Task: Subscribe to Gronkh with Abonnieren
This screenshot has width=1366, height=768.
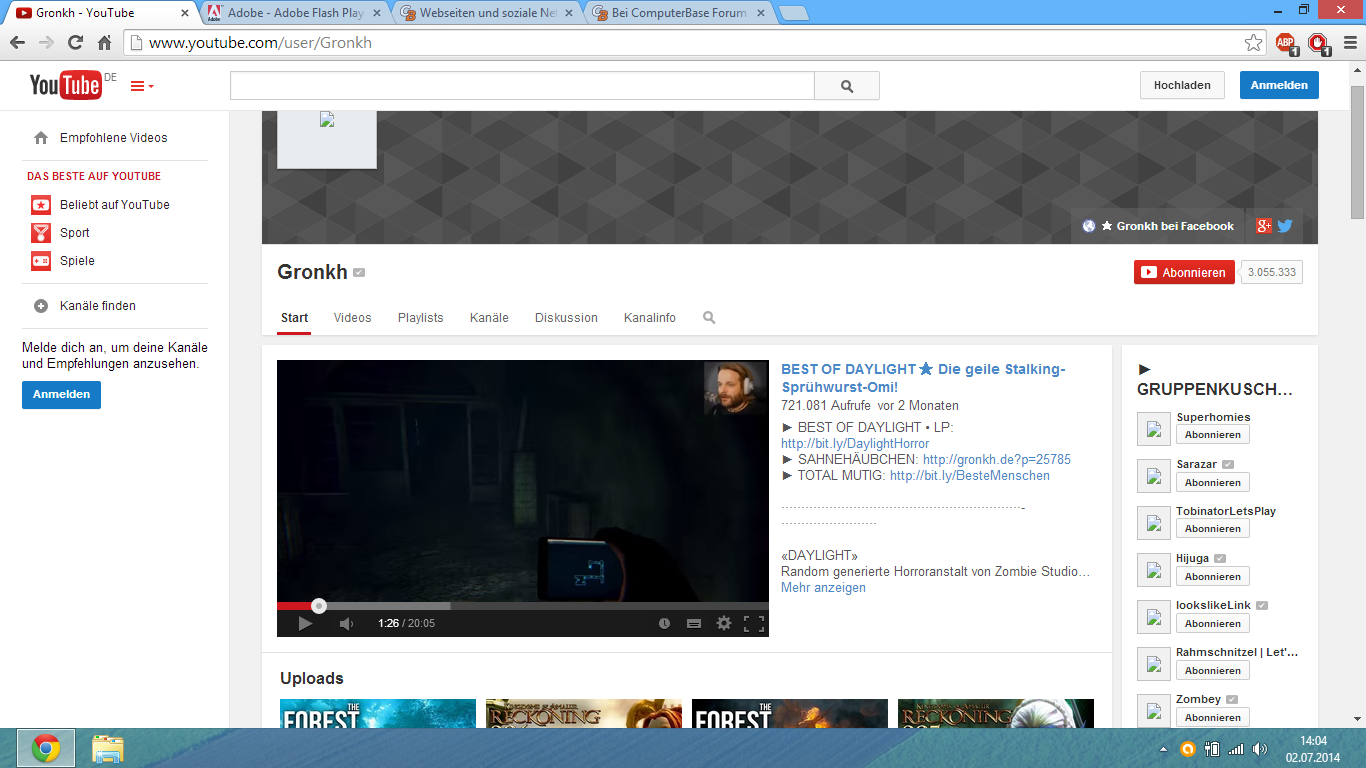Action: [1184, 272]
